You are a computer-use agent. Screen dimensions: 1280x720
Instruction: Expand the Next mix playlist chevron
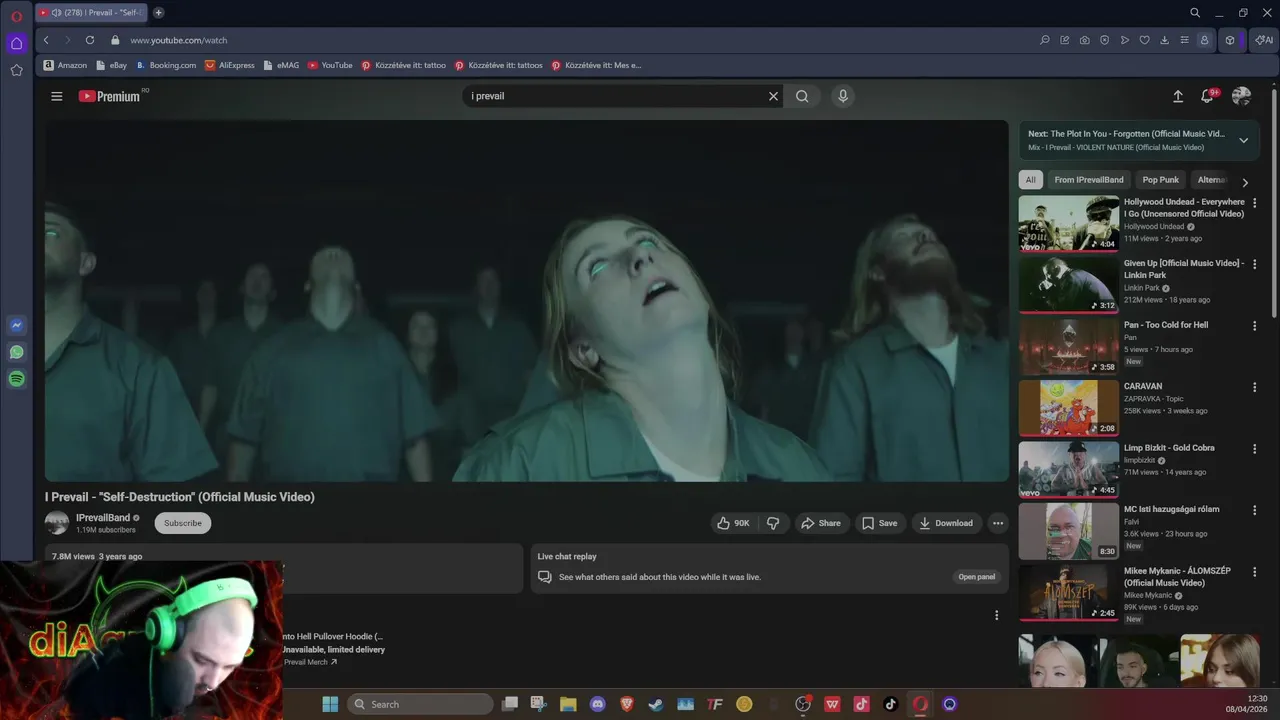(1243, 140)
